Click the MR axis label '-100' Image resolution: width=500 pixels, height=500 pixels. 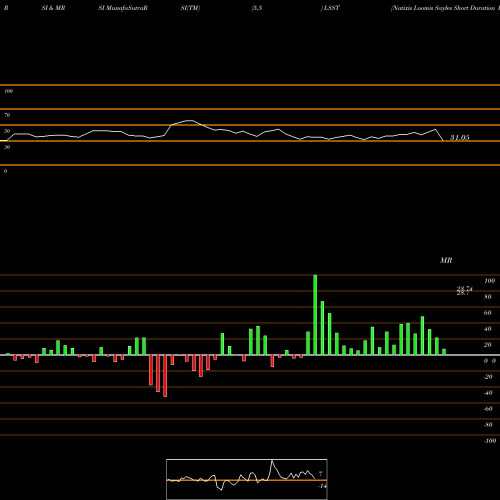[490, 441]
